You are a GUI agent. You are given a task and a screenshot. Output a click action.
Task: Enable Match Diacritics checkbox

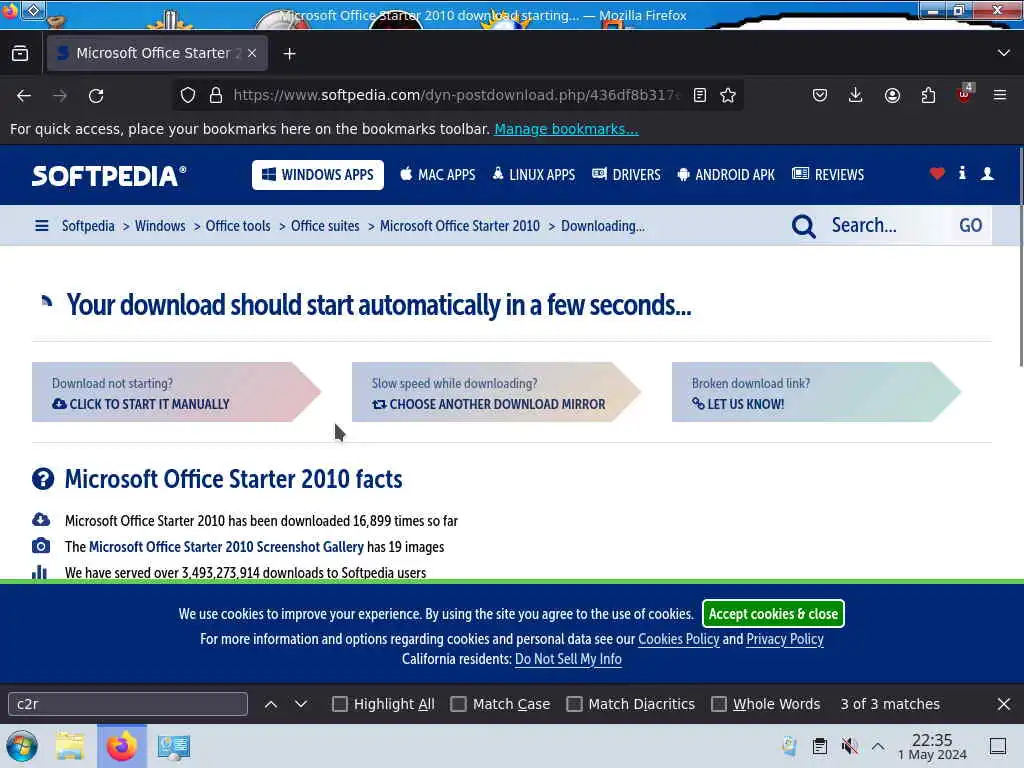(x=574, y=704)
